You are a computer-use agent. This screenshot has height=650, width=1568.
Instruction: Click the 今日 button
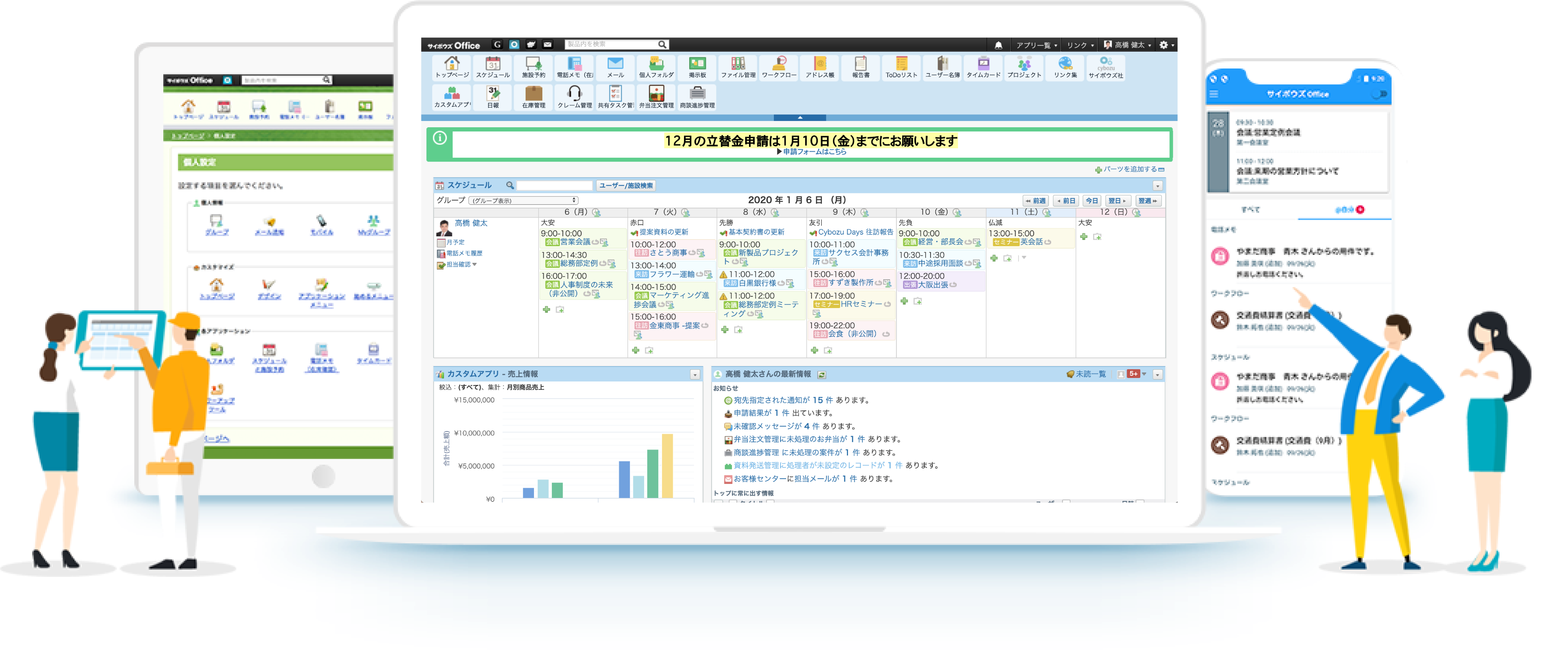tap(1092, 201)
